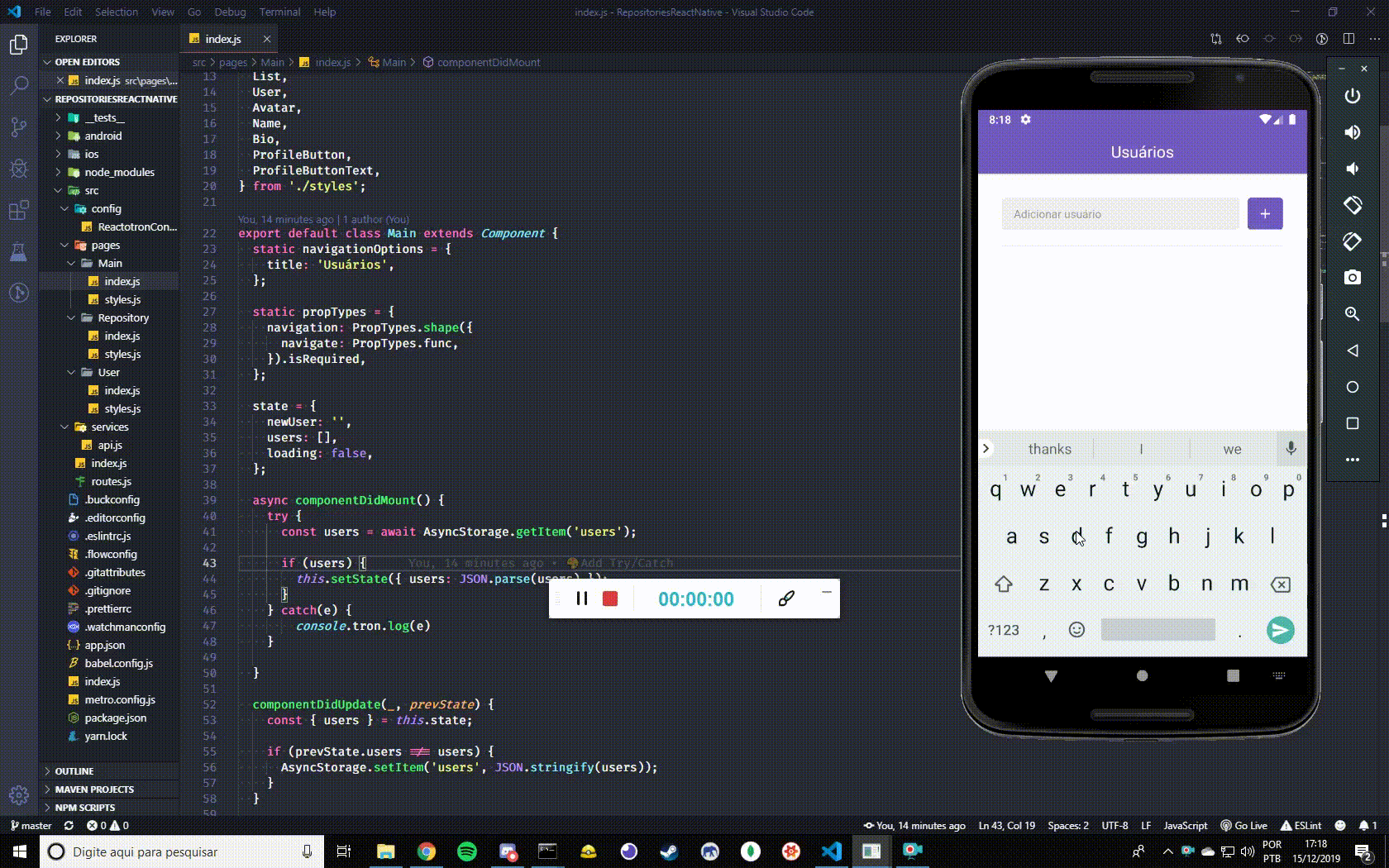Click the emulator power button
The width and height of the screenshot is (1389, 868).
pyautogui.click(x=1353, y=96)
